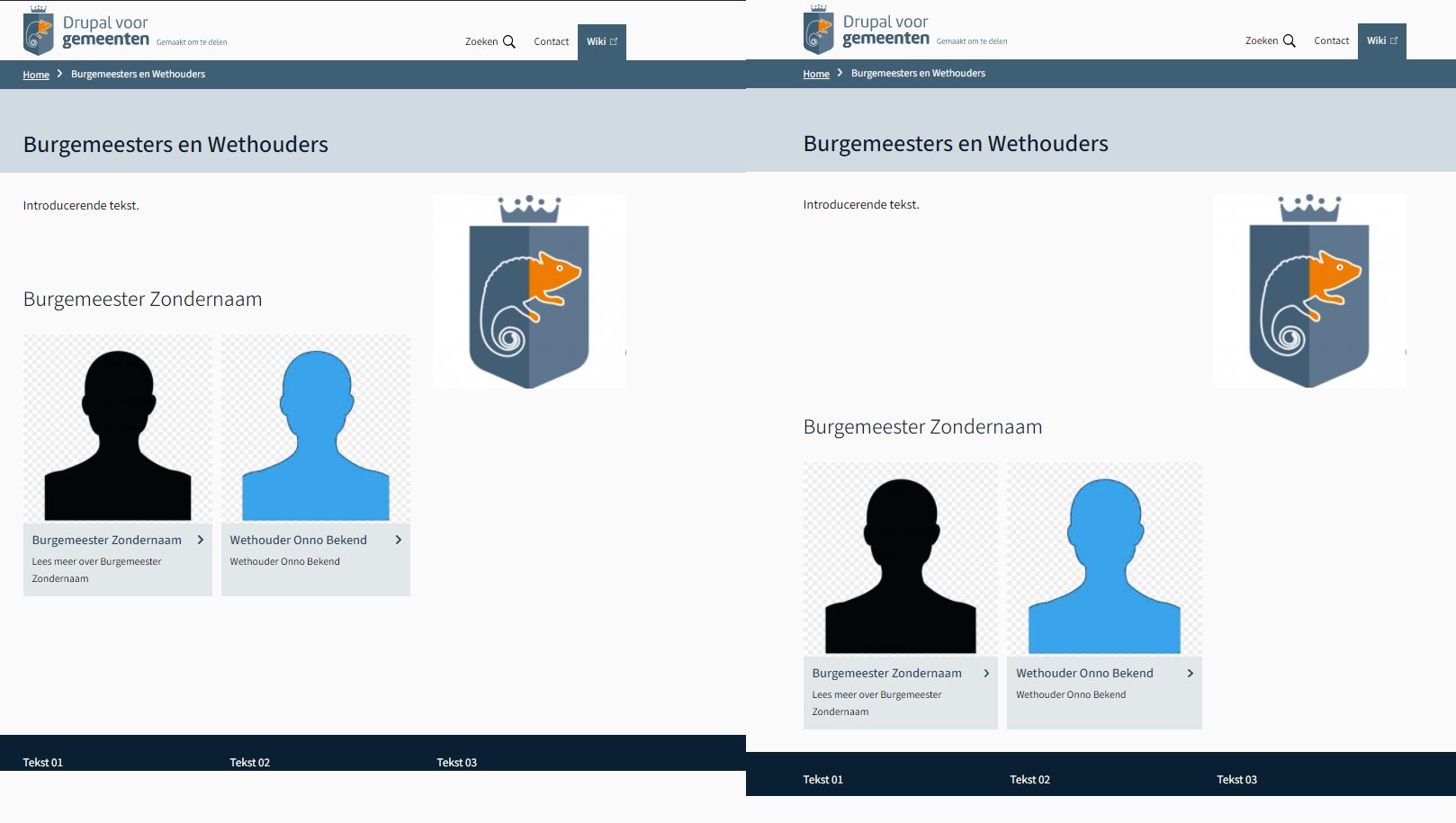
Task: Click the external link icon beside Wiki in the left page
Action: 614,41
